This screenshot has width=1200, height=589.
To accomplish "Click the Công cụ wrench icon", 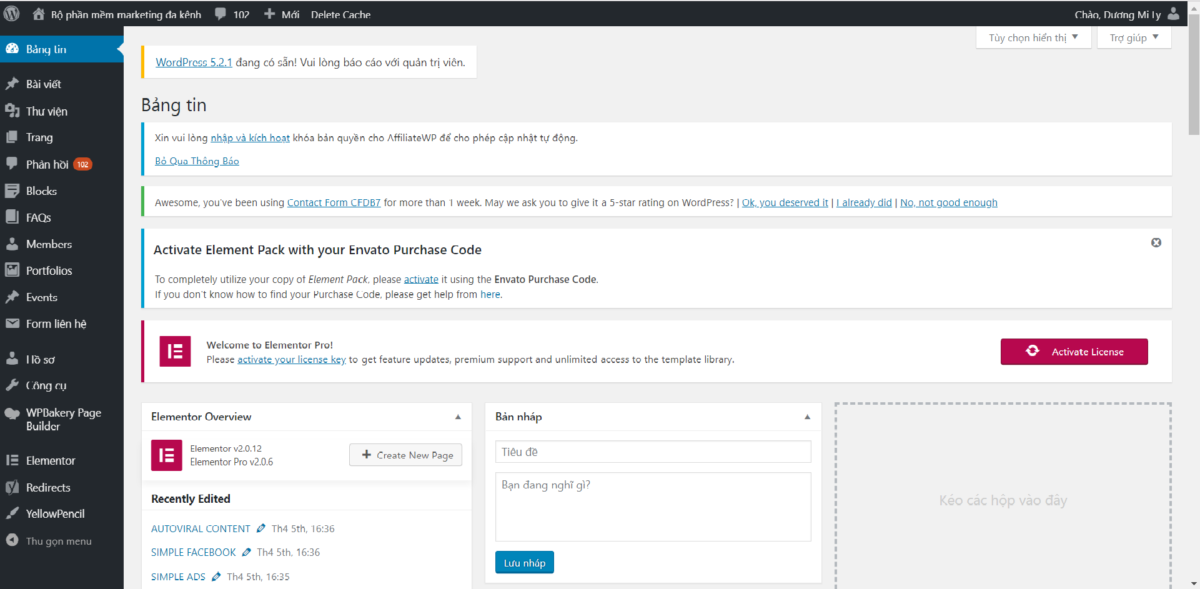I will coord(12,385).
